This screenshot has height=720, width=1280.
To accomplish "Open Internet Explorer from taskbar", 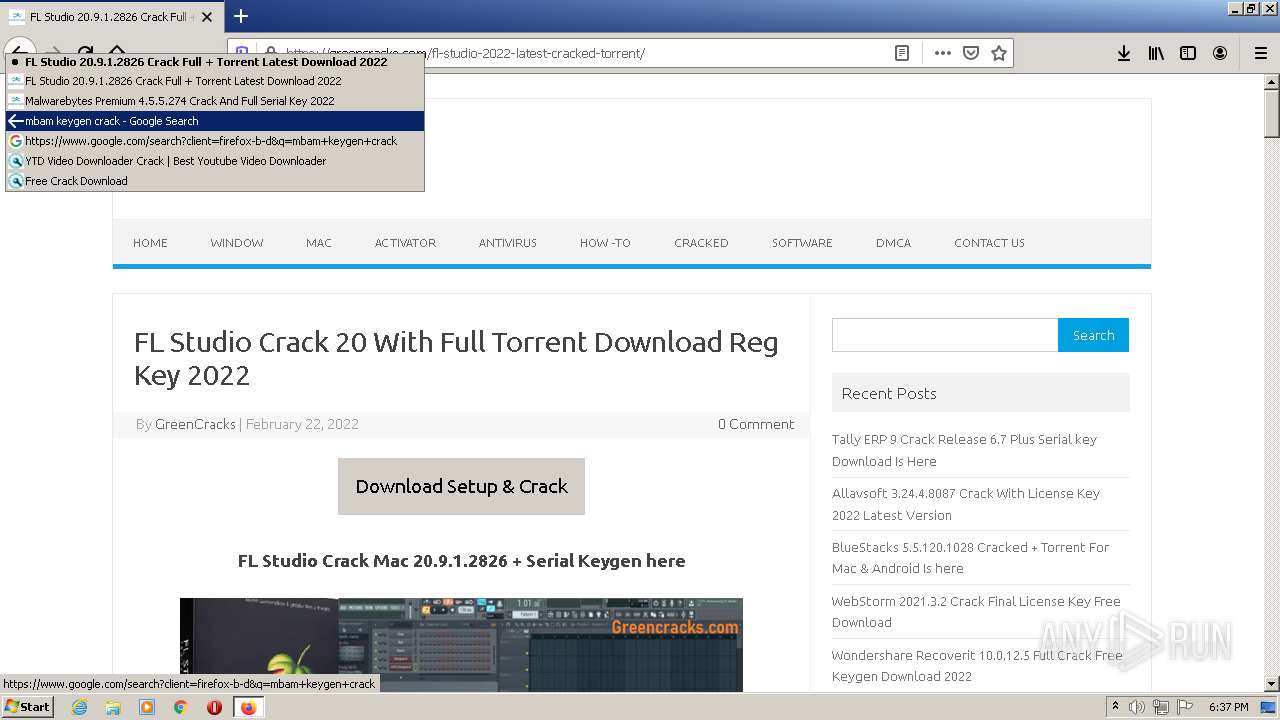I will (x=79, y=707).
